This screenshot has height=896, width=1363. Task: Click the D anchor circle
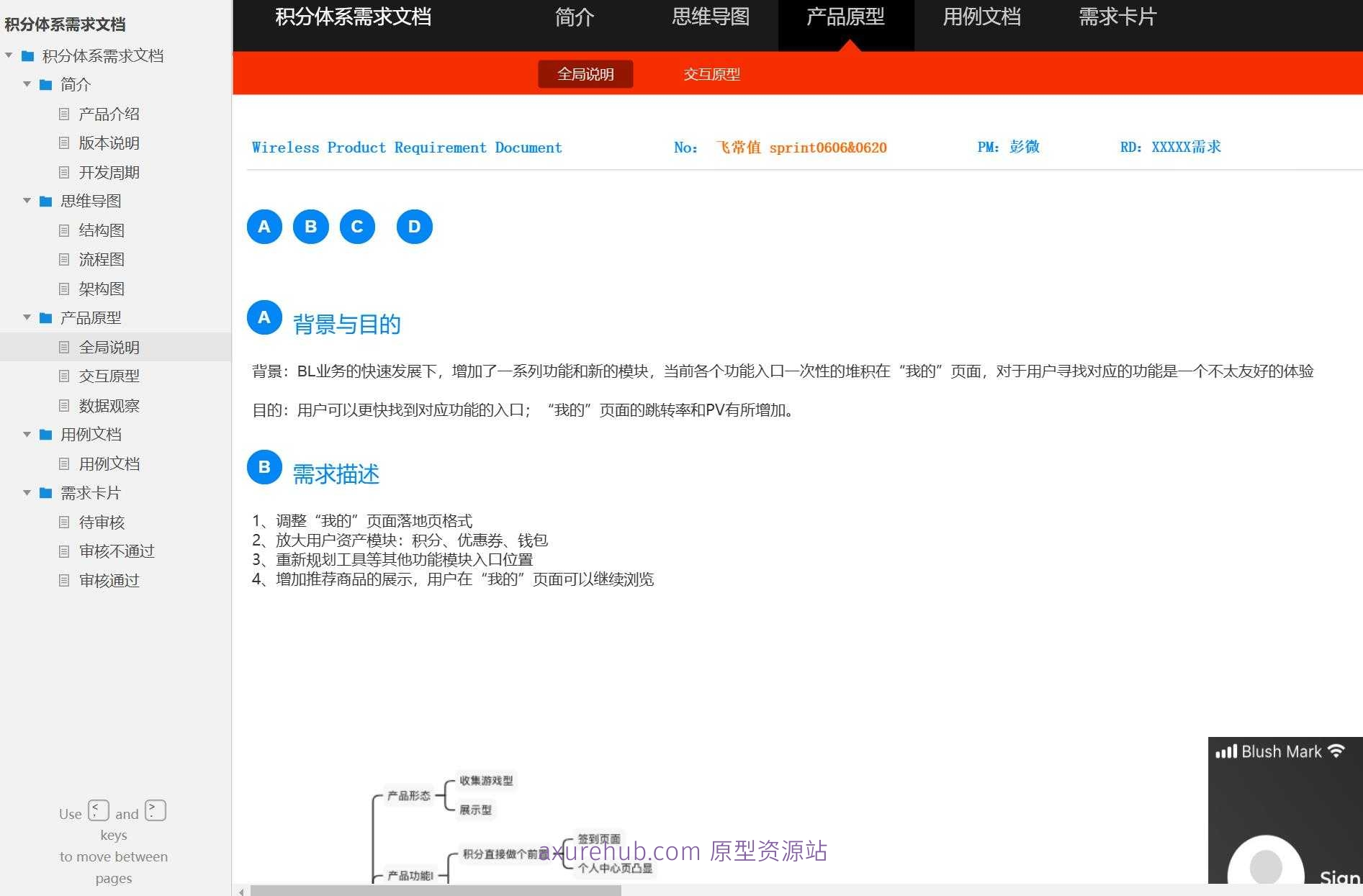point(414,226)
